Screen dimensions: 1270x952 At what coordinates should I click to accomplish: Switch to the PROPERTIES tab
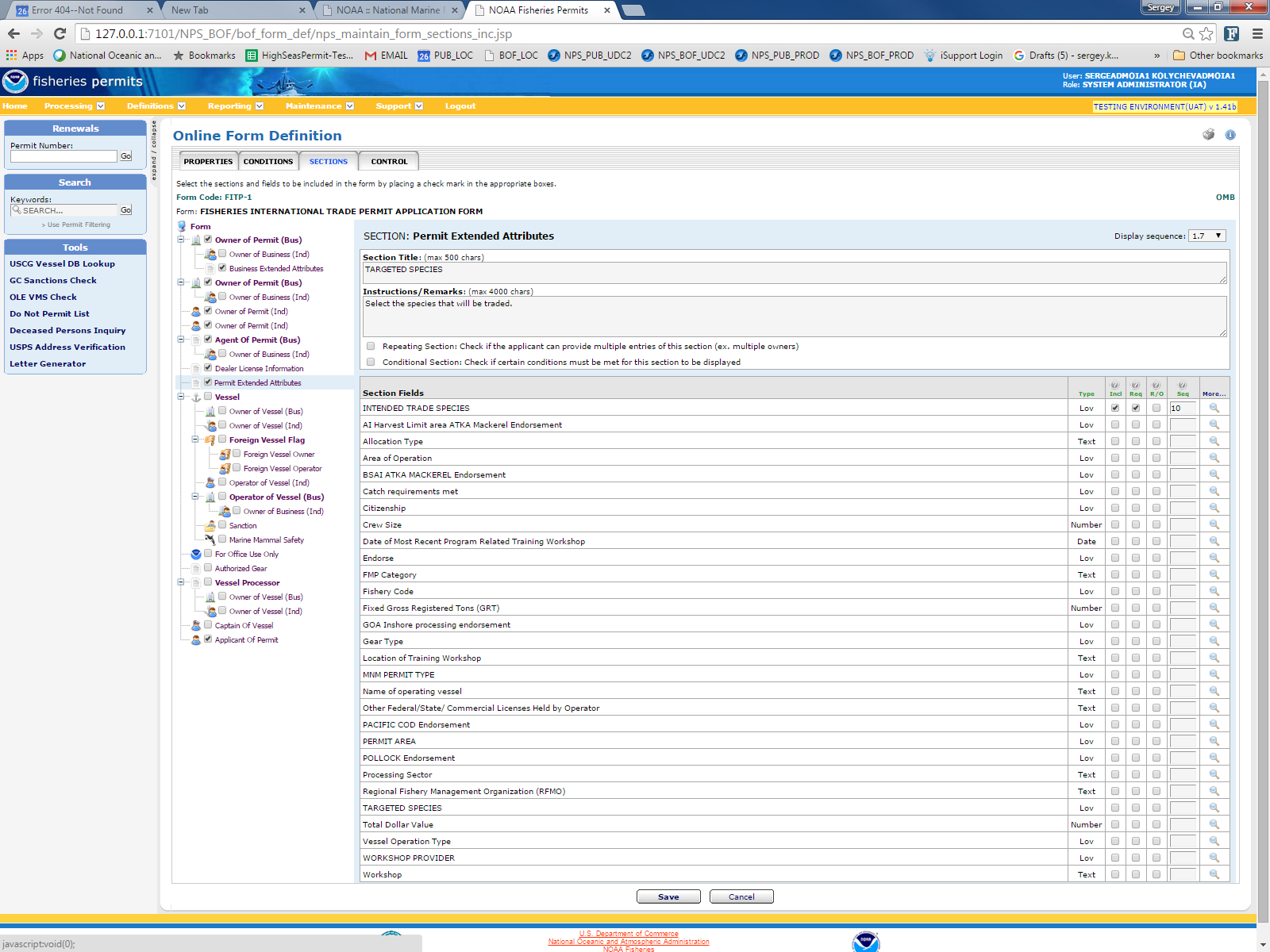point(208,161)
